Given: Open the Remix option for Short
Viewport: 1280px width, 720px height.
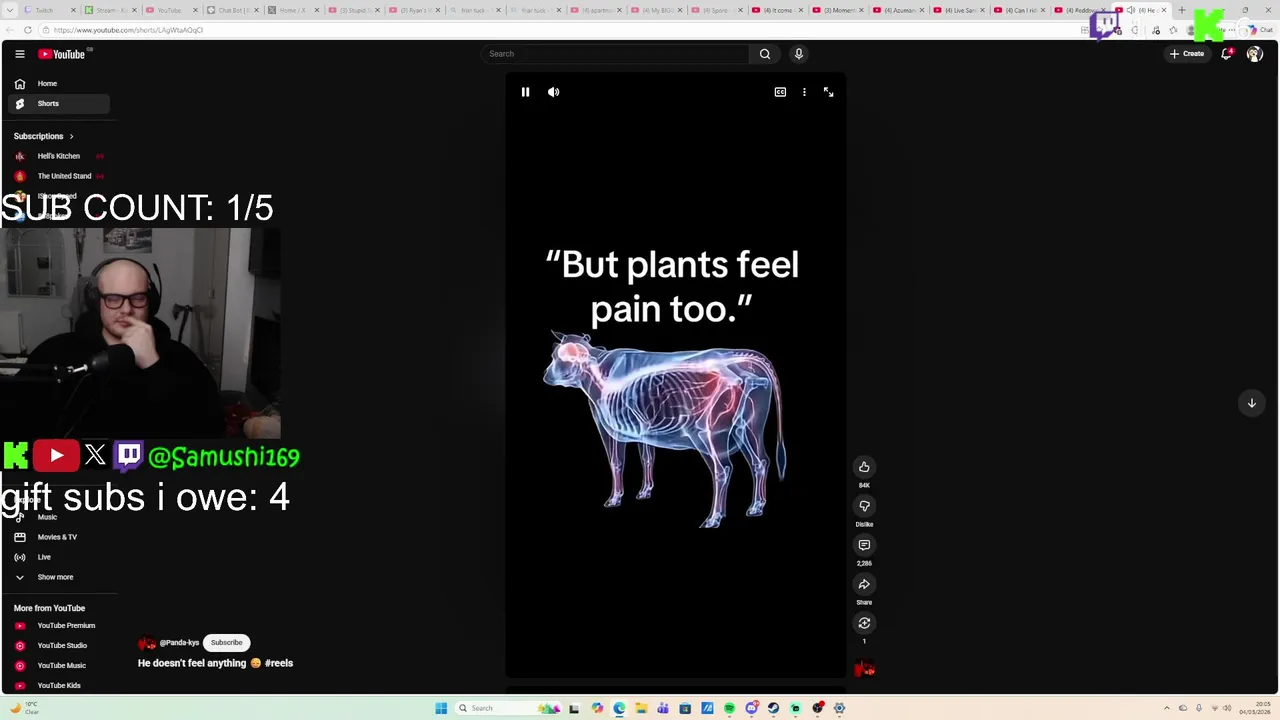Looking at the screenshot, I should [864, 623].
